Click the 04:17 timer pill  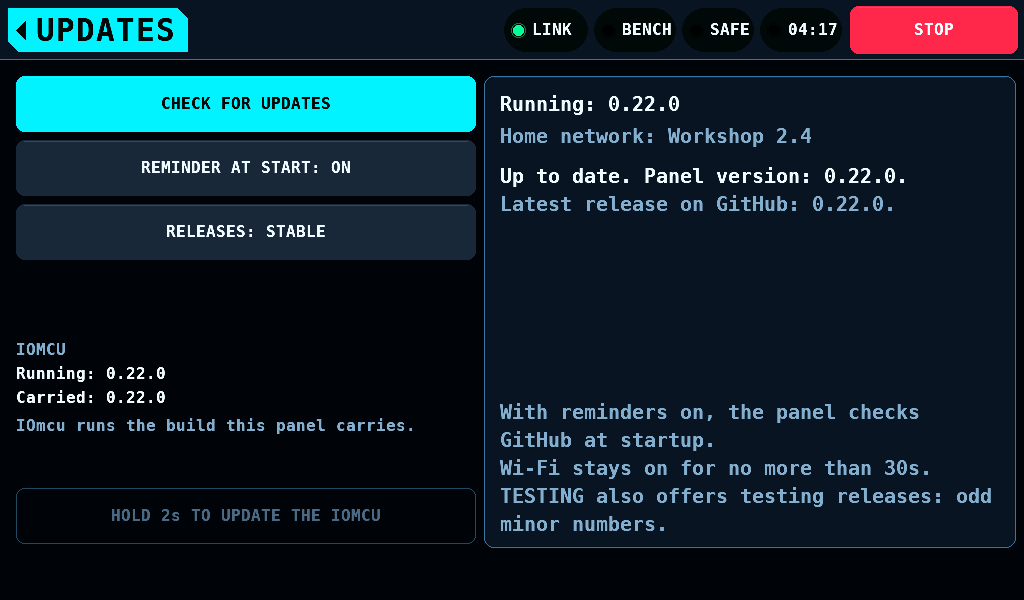point(801,30)
